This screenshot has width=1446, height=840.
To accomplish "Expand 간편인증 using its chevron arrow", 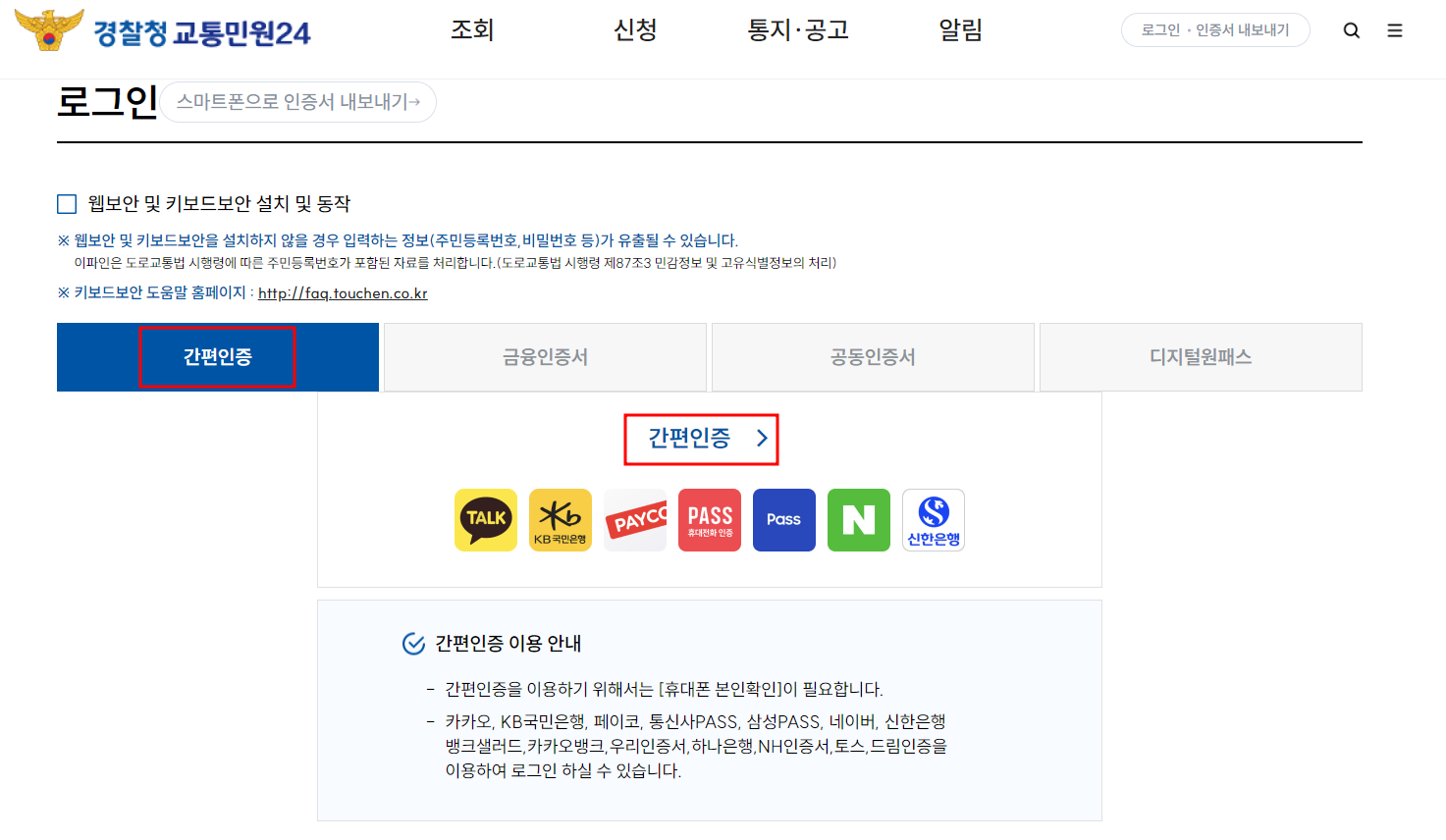I will coord(761,439).
